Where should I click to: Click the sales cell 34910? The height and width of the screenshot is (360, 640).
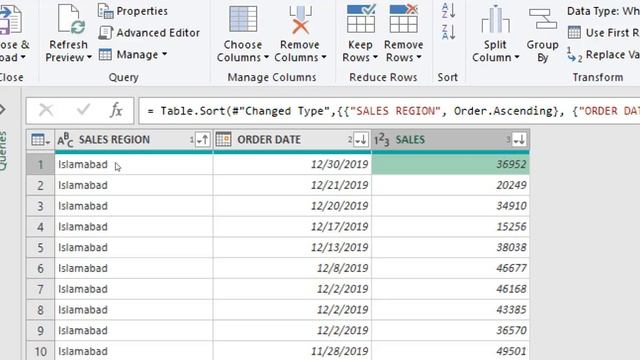click(x=450, y=206)
